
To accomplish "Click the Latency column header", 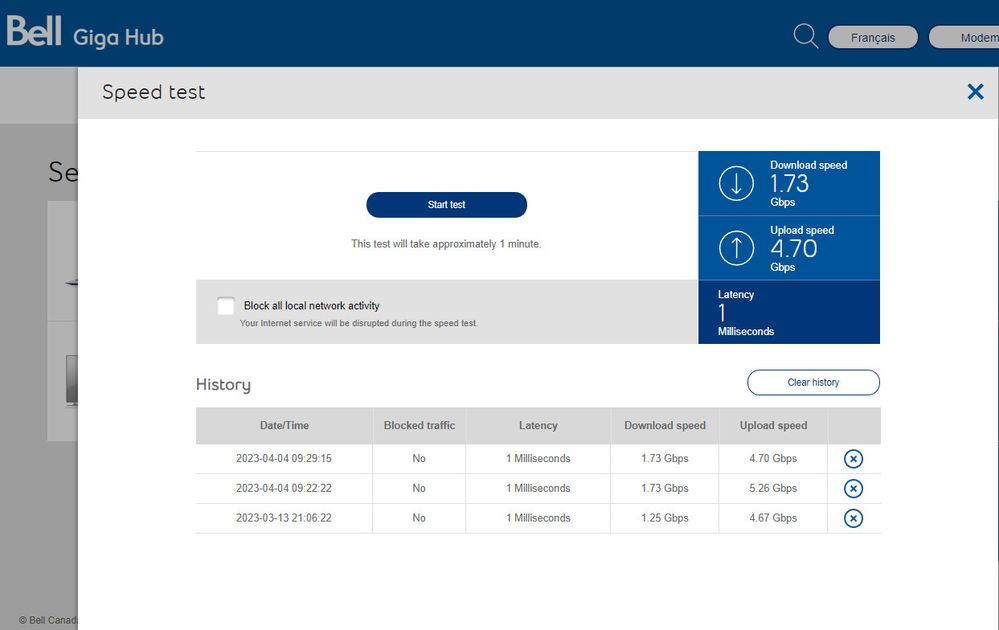I will coord(538,426).
